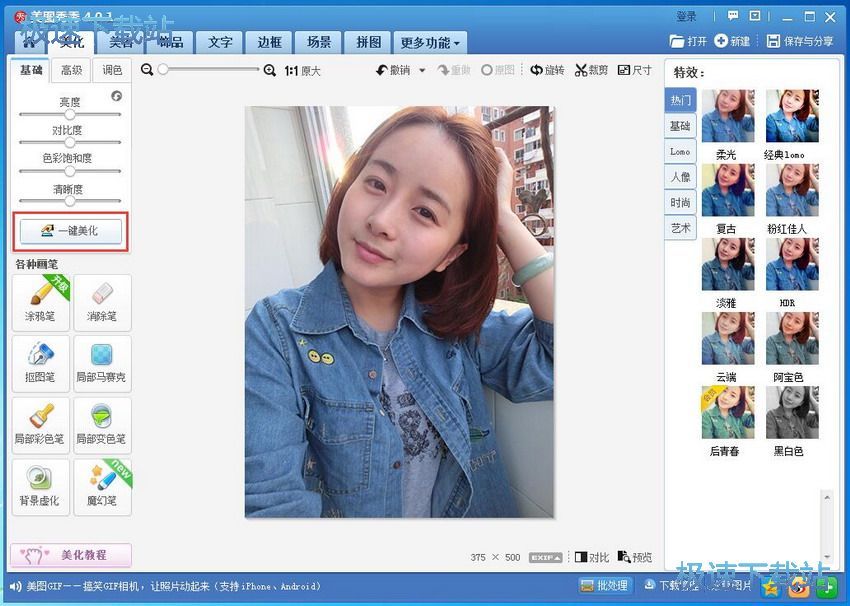Click the 清晰度 sharpness slider handle
The height and width of the screenshot is (606, 850).
point(70,201)
